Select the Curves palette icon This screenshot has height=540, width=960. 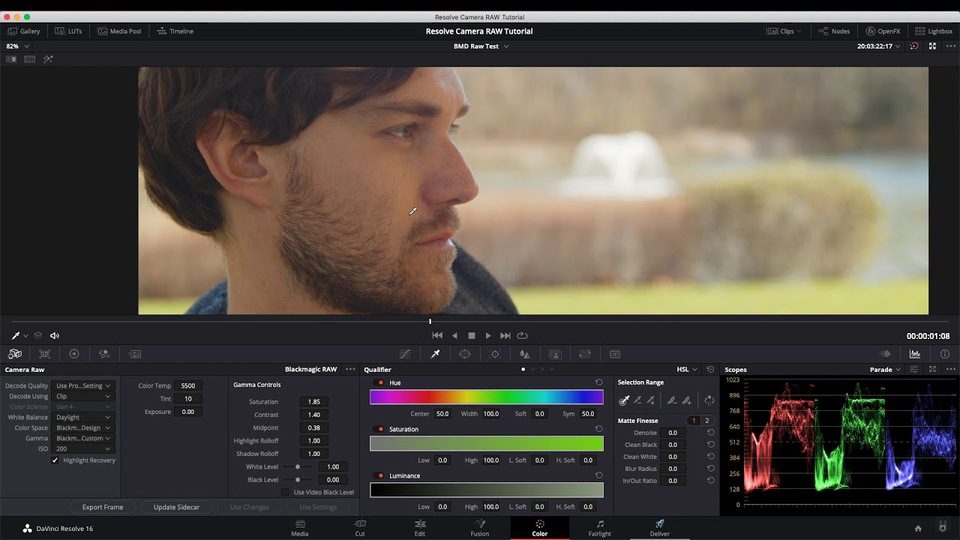point(405,354)
